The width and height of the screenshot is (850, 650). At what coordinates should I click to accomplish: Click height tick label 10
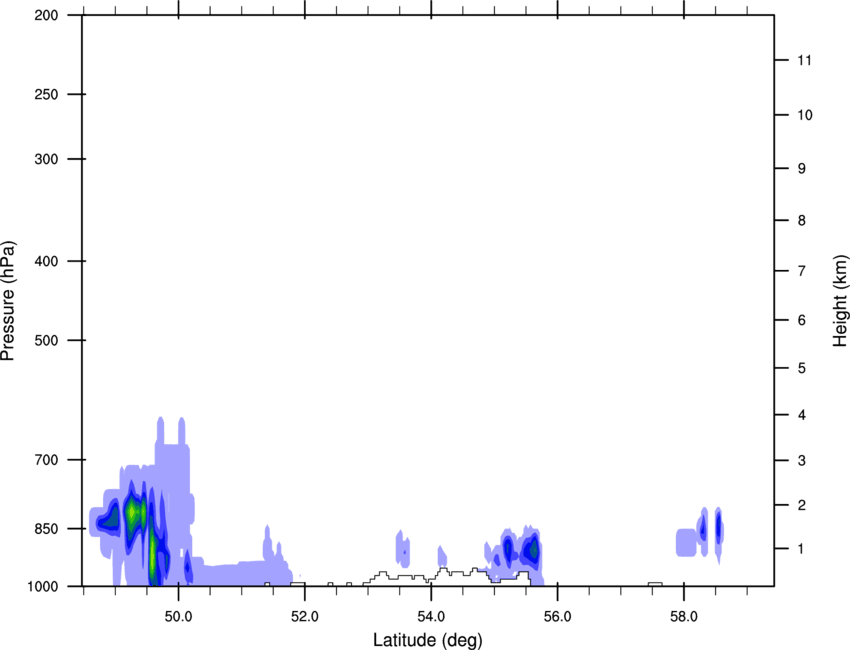(x=805, y=115)
